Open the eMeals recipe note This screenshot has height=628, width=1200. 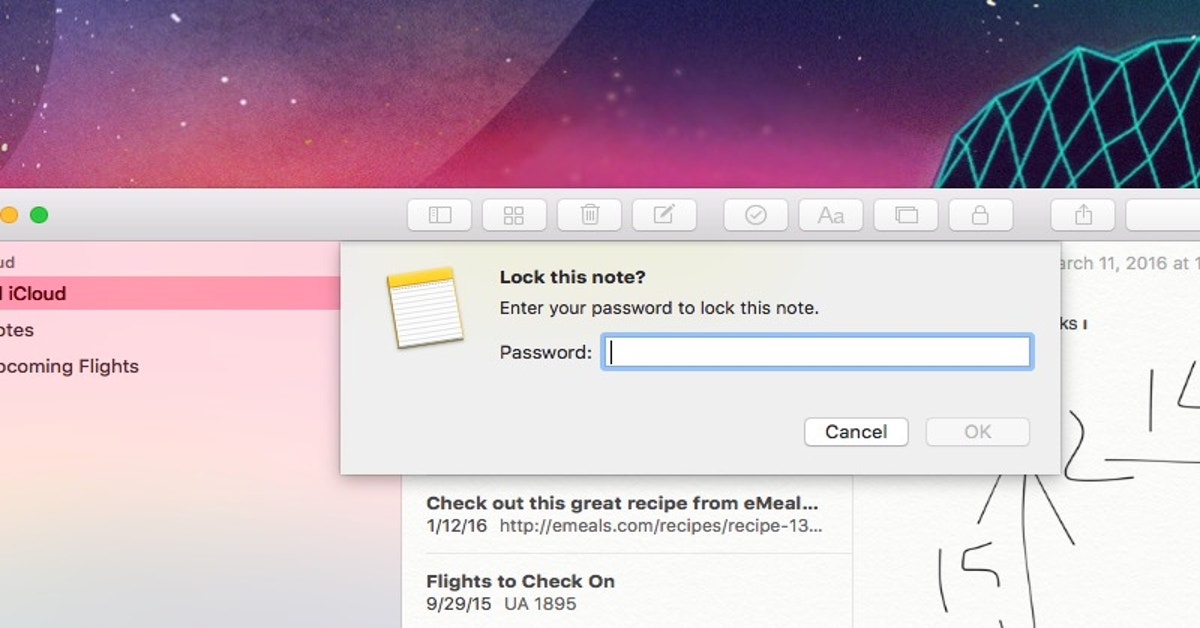pos(626,514)
